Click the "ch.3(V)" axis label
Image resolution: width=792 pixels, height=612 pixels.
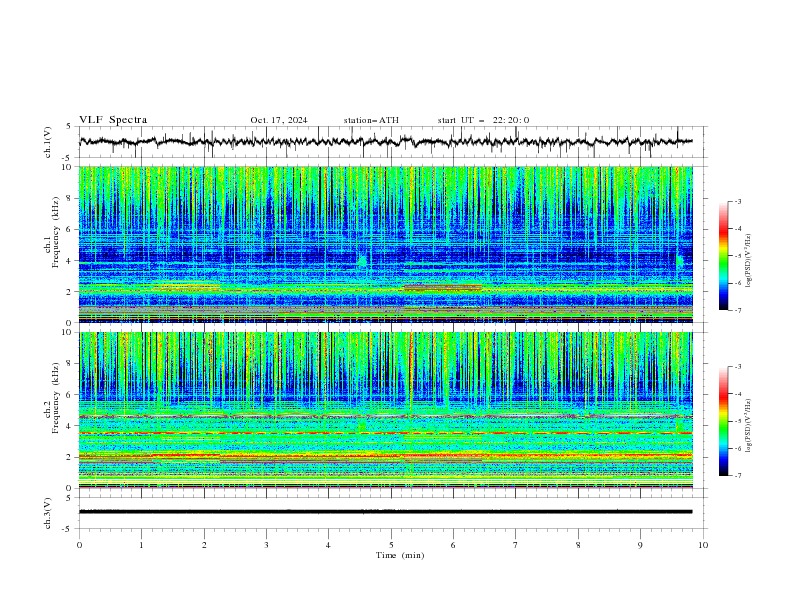pos(48,513)
